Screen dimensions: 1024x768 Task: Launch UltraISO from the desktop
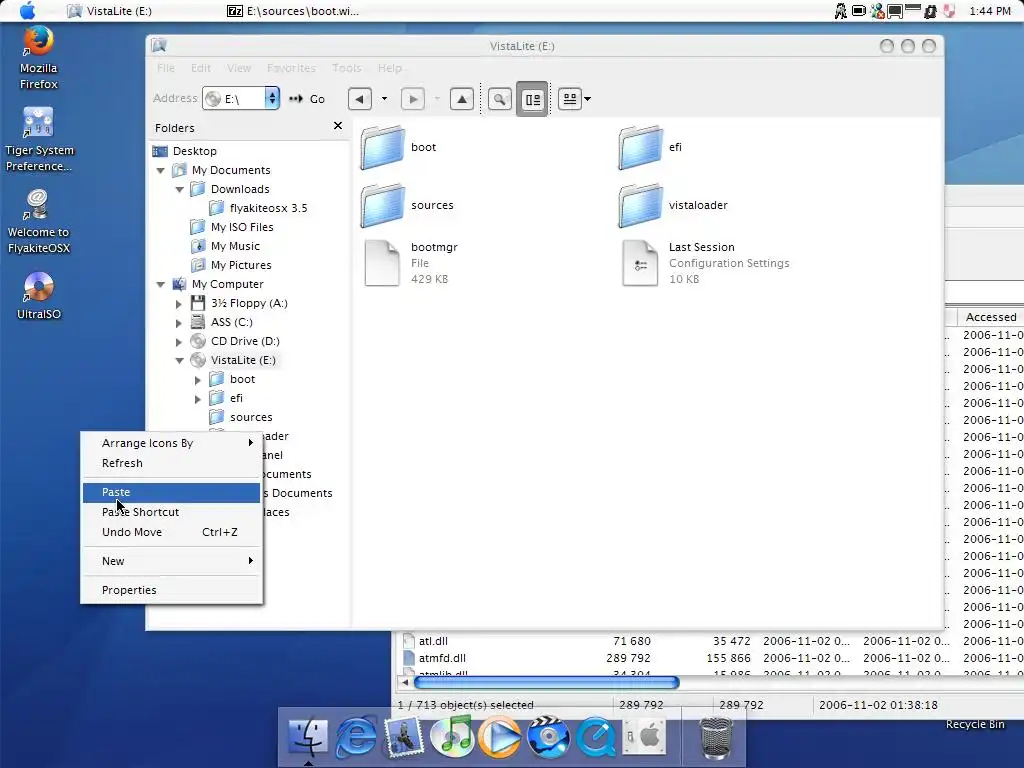[39, 296]
